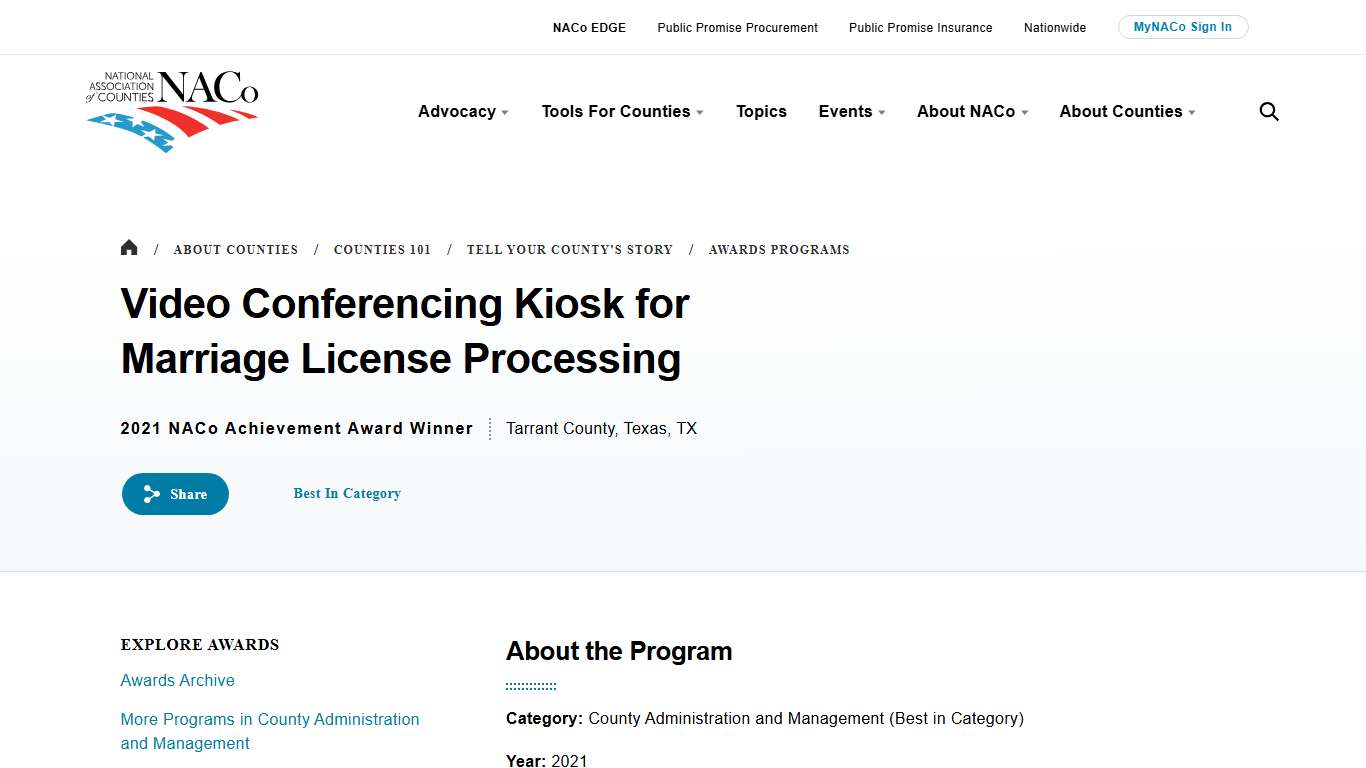This screenshot has height=768, width=1366.
Task: Click the home icon in the breadcrumb
Action: [x=129, y=247]
